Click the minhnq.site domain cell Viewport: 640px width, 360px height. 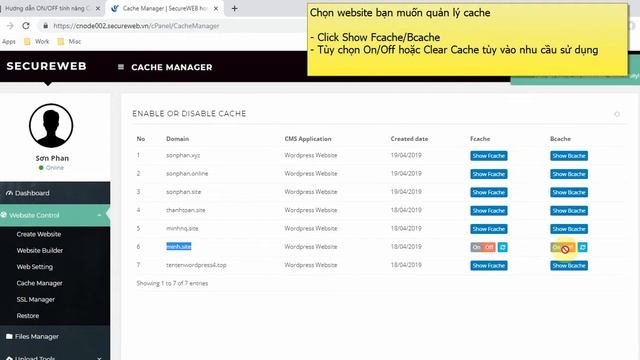click(182, 229)
